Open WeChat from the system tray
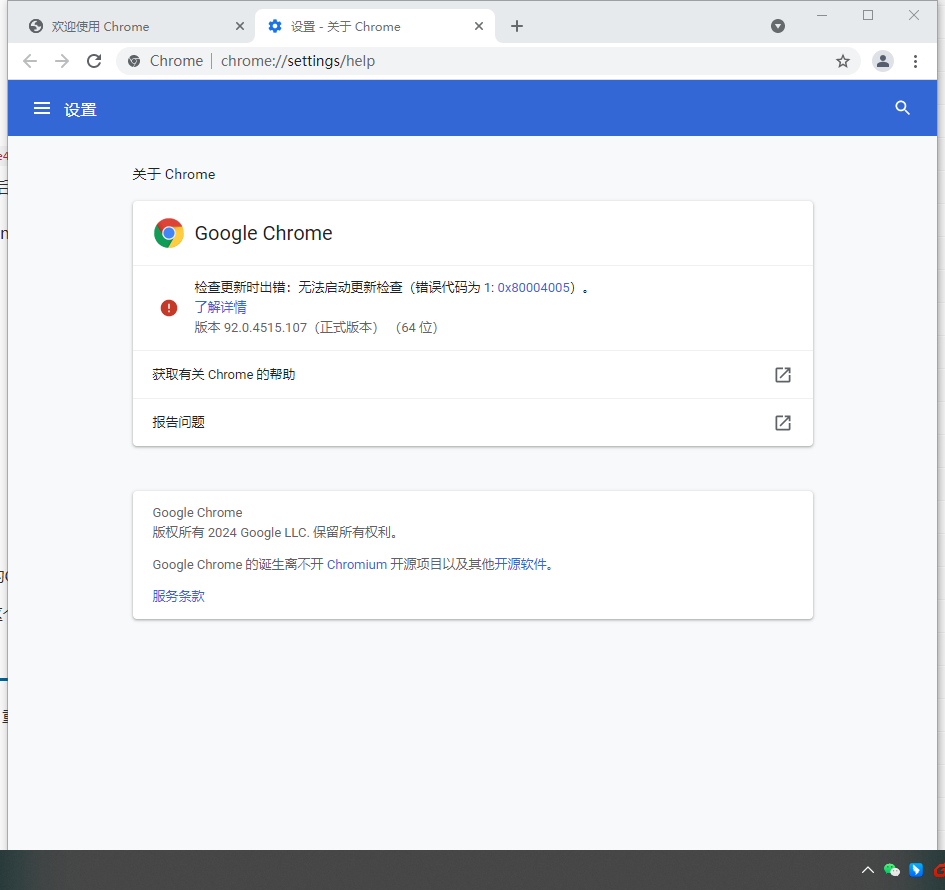This screenshot has height=890, width=945. (x=892, y=870)
